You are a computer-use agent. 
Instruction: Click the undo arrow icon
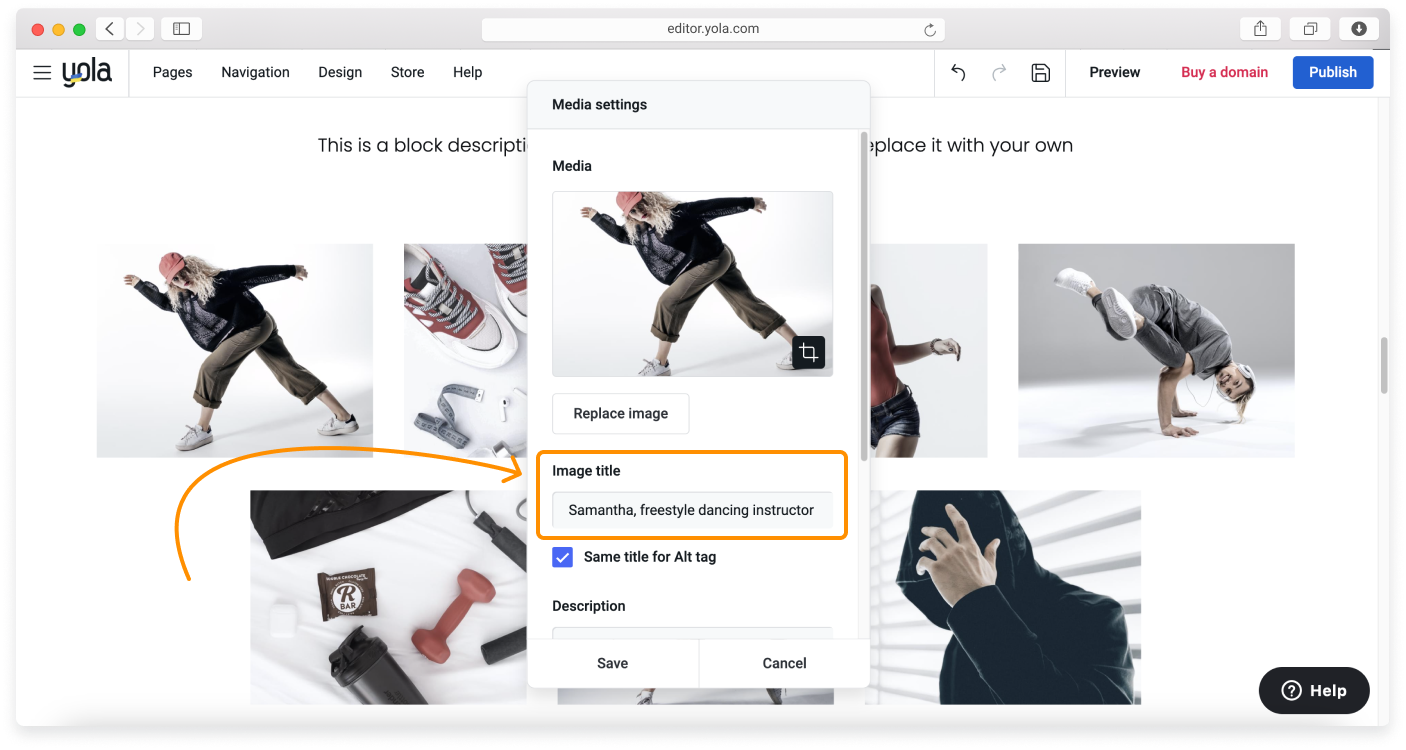[958, 72]
